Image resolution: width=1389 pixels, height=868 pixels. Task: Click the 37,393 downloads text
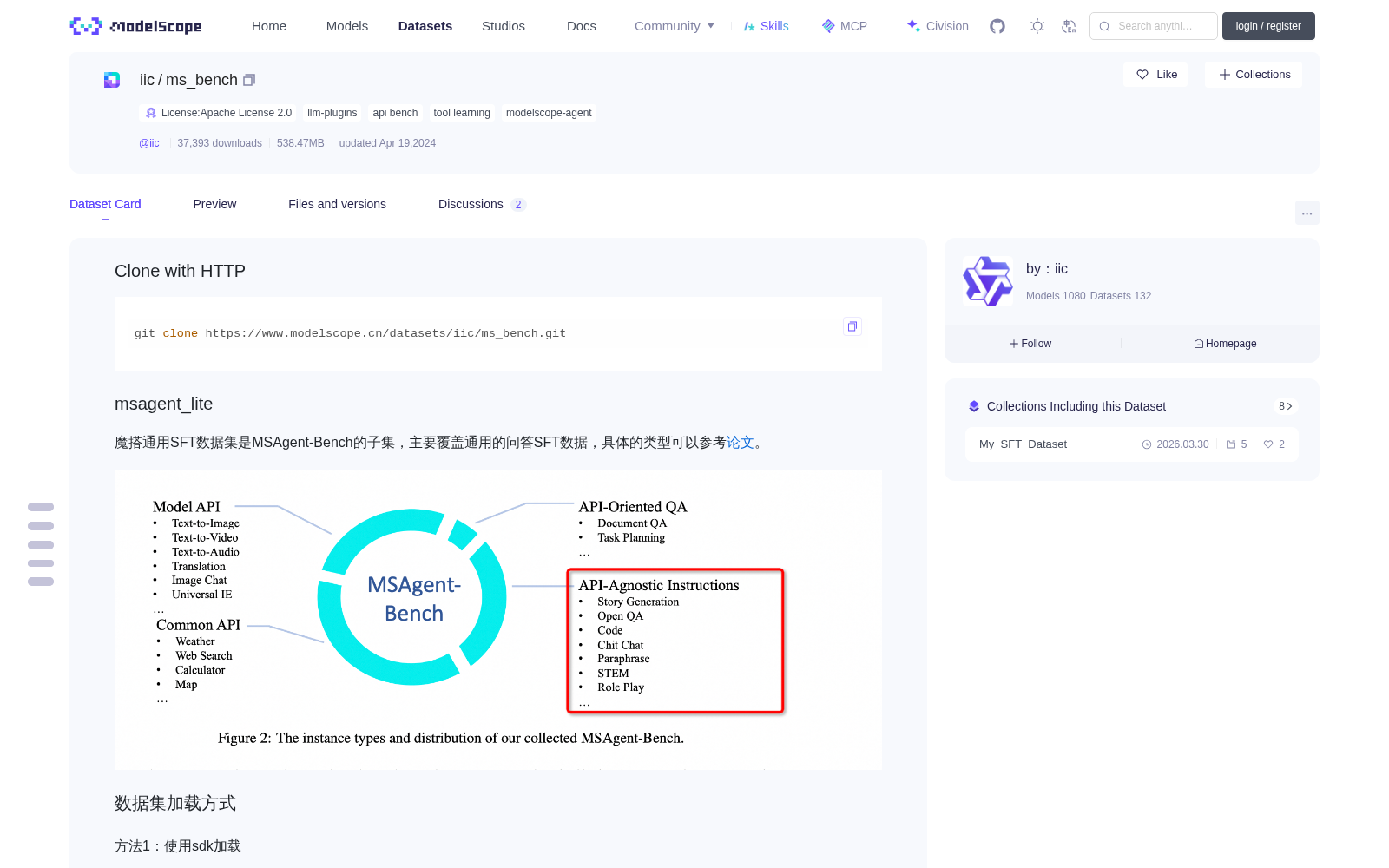(x=220, y=143)
